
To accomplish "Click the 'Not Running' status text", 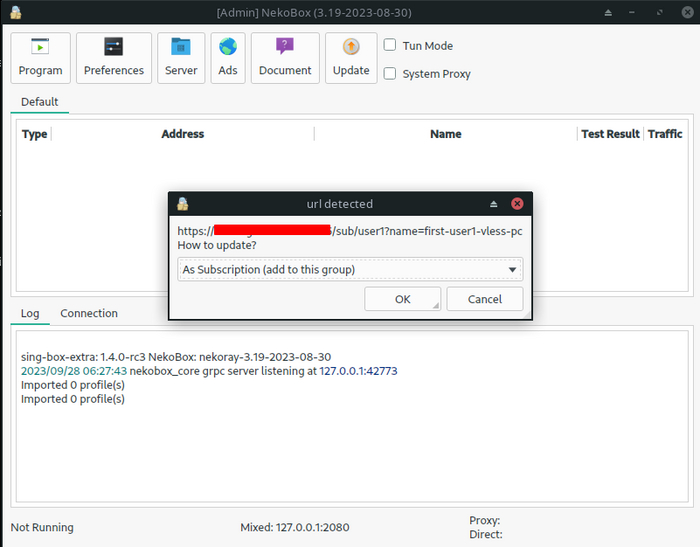I will pyautogui.click(x=42, y=527).
